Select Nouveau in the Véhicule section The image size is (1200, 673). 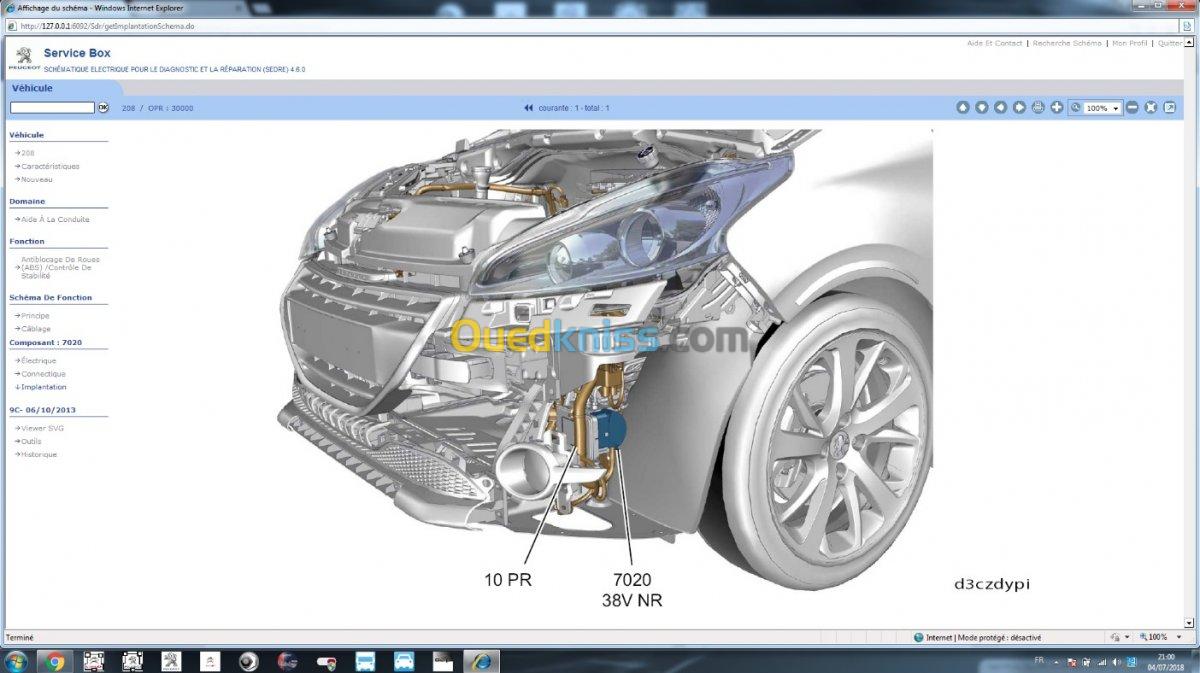tap(37, 180)
